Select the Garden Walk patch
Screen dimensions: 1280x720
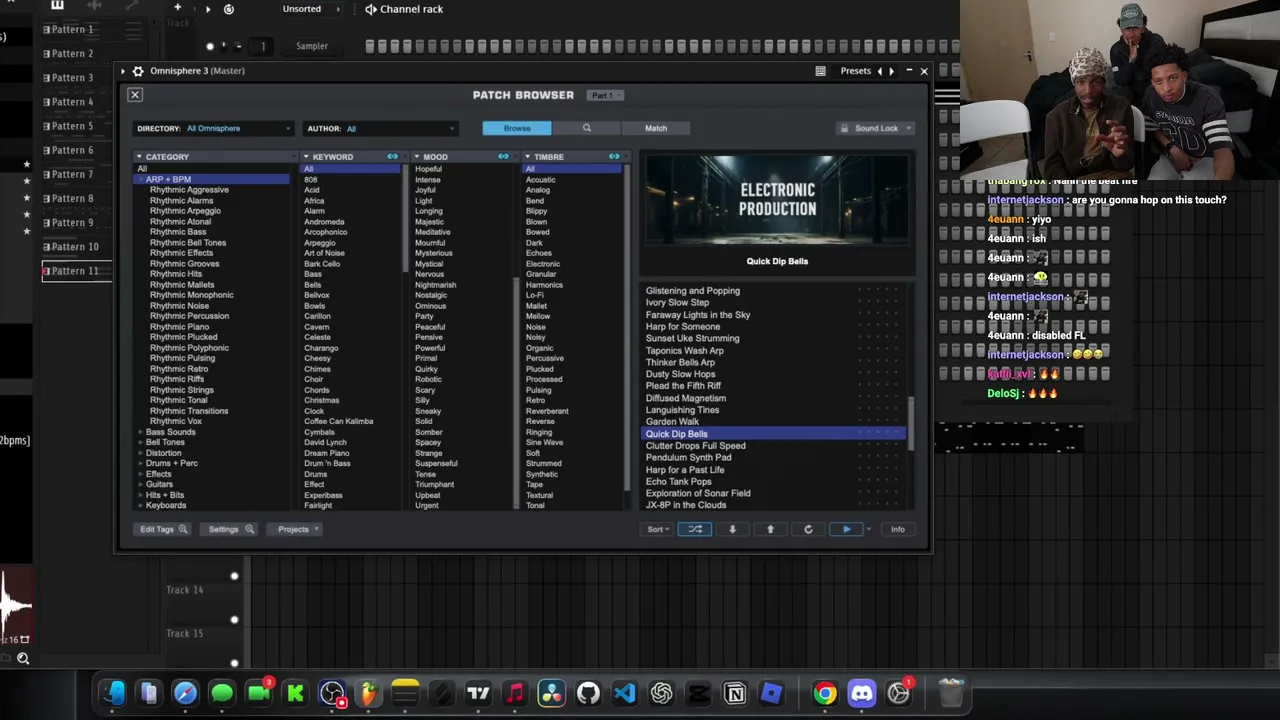click(672, 422)
